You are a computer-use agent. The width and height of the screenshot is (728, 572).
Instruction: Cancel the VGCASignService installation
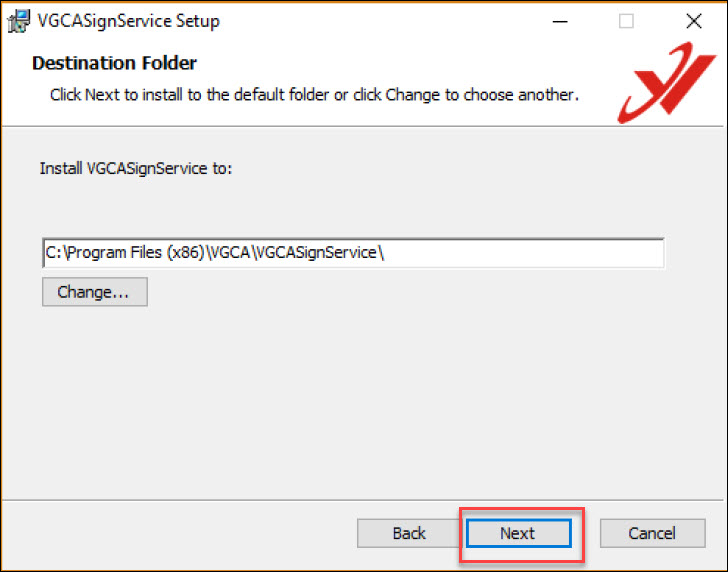click(x=652, y=533)
